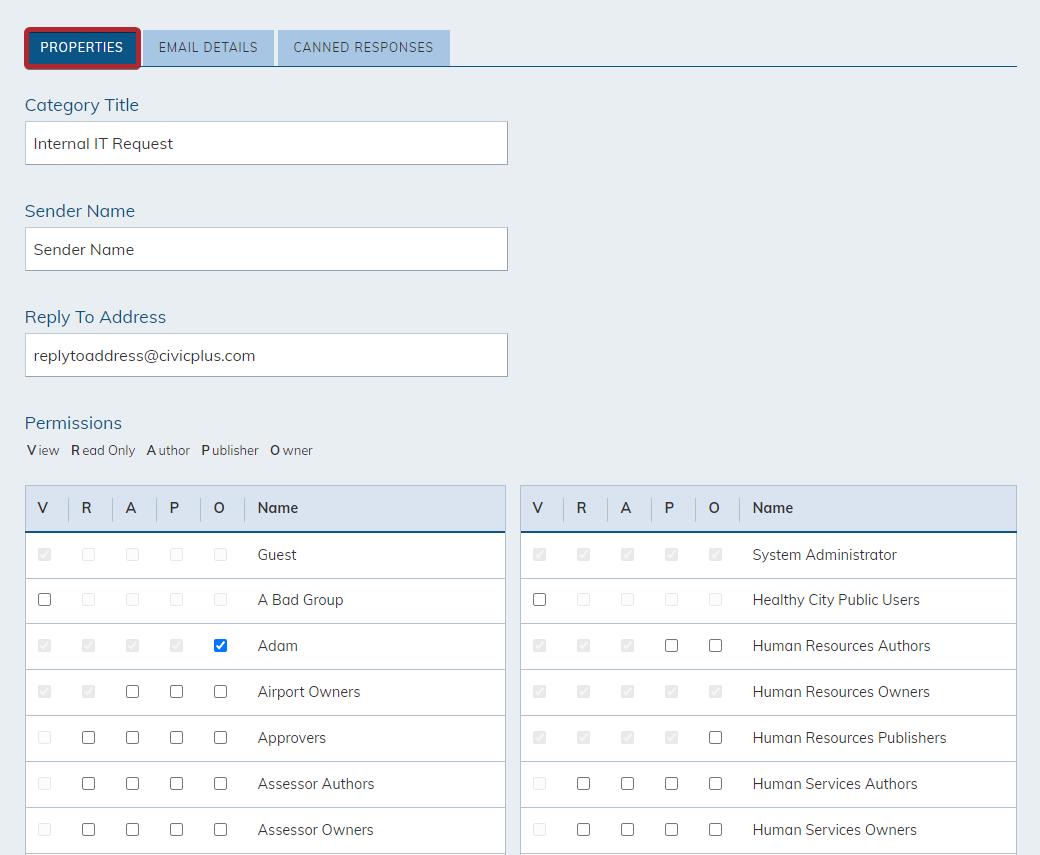
Task: Enable Read Only for Assessor Owners
Action: pyautogui.click(x=88, y=830)
